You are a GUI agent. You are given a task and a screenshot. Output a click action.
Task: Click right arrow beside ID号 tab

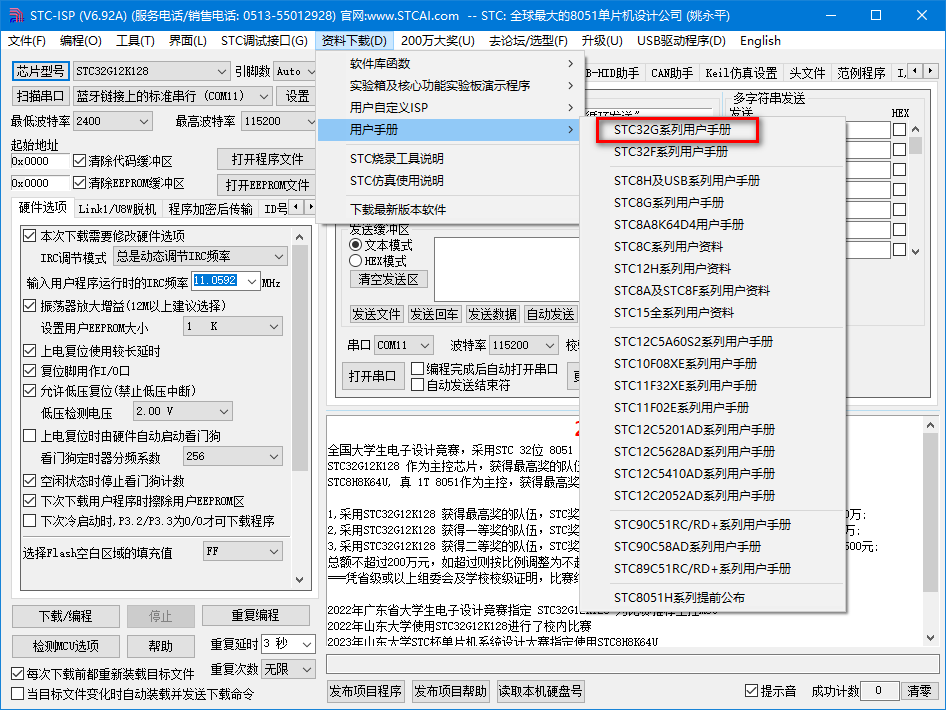pyautogui.click(x=310, y=207)
